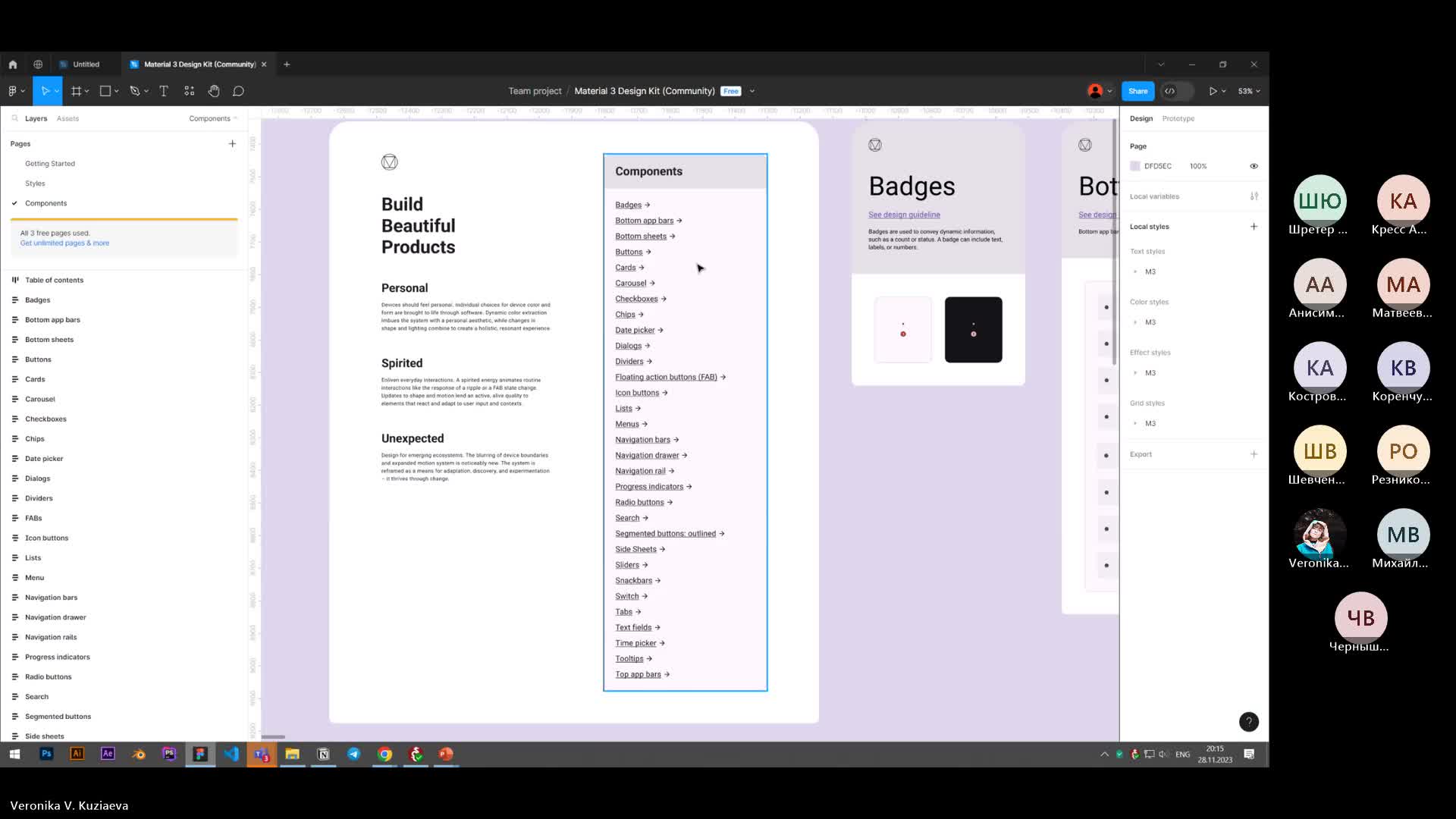The width and height of the screenshot is (1456, 819).
Task: Open the 53% zoom dropdown
Action: 1249,91
